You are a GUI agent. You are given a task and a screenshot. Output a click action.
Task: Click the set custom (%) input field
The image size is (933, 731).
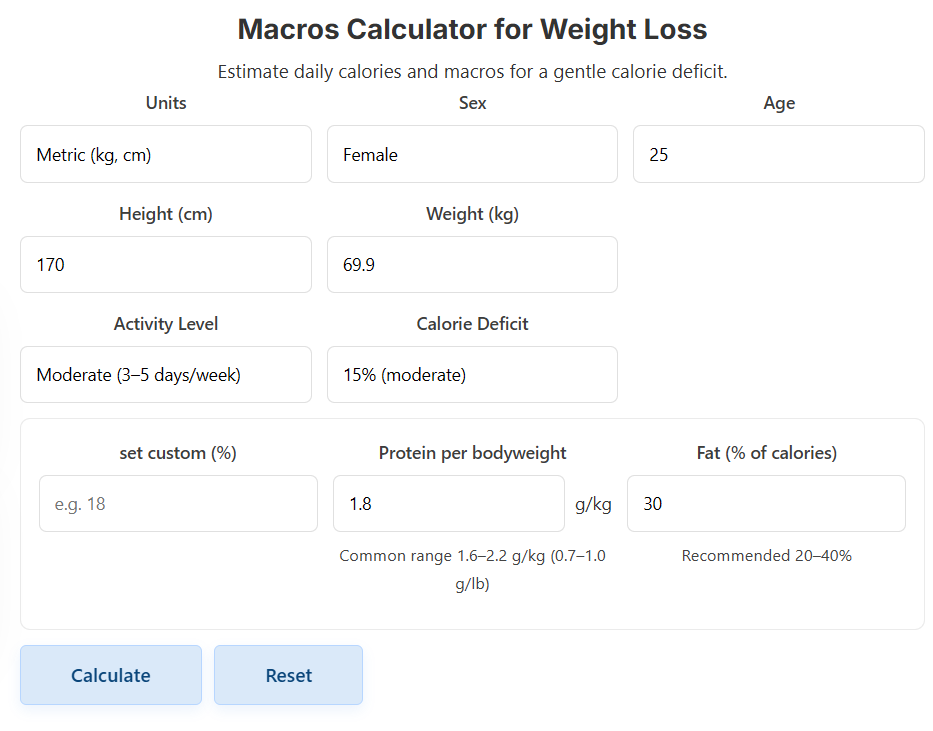(x=178, y=503)
